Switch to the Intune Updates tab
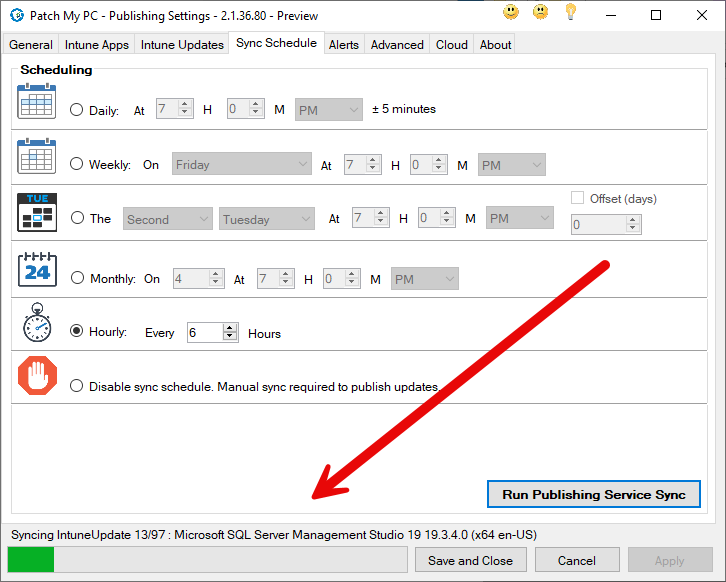This screenshot has height=582, width=726. point(182,44)
